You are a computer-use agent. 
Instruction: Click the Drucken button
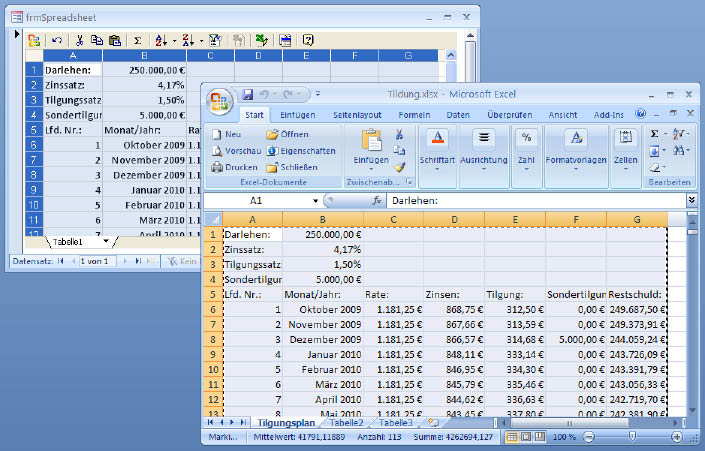coord(234,167)
